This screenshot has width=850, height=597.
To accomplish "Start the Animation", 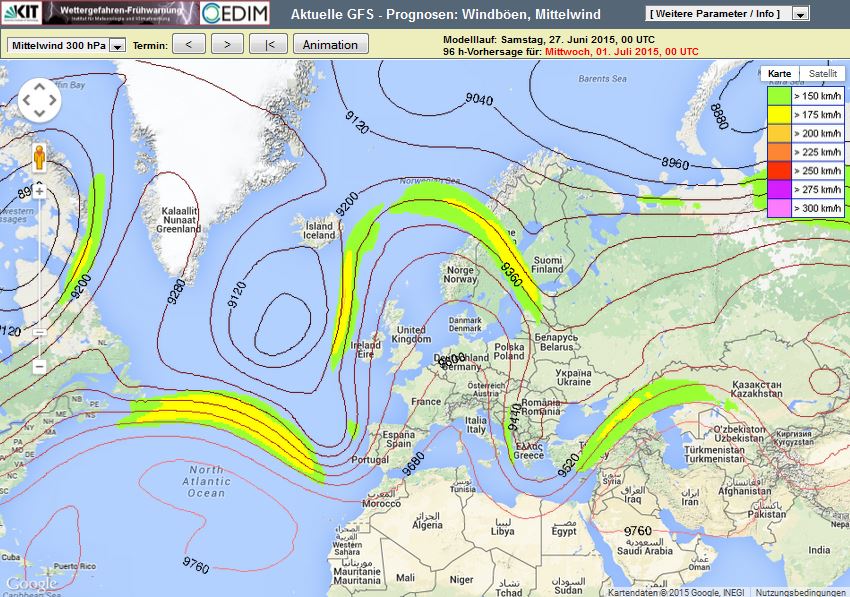I will click(331, 44).
